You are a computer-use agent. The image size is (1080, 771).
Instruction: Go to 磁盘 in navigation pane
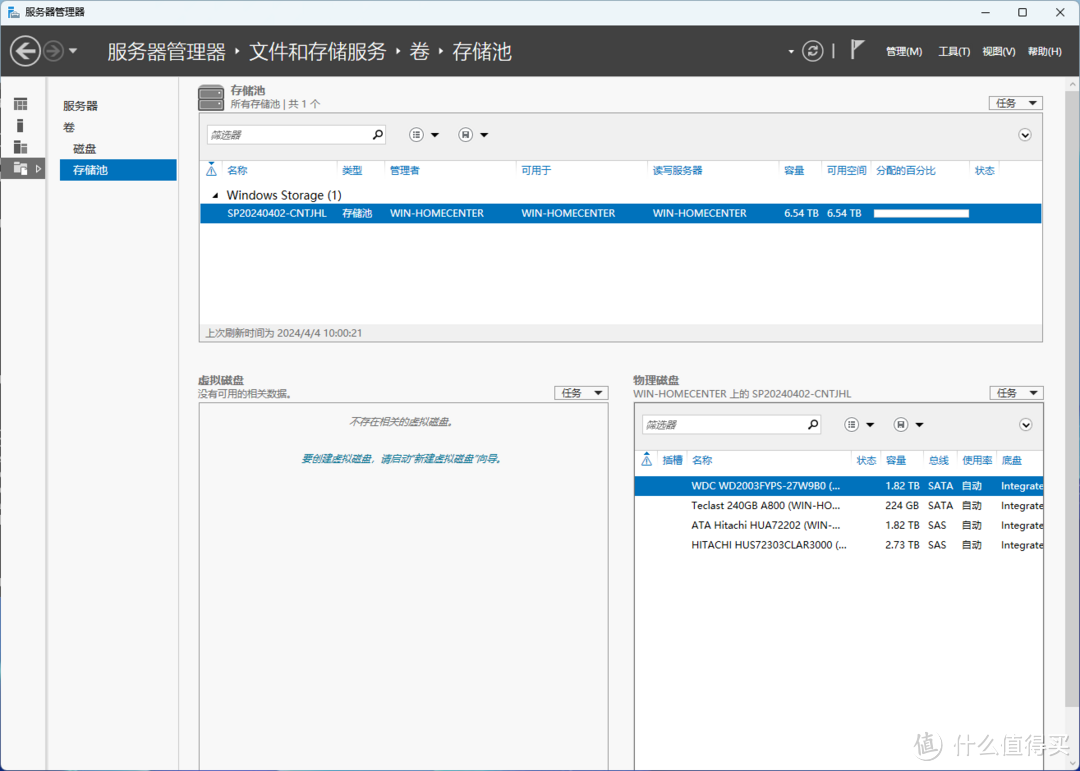coord(85,148)
